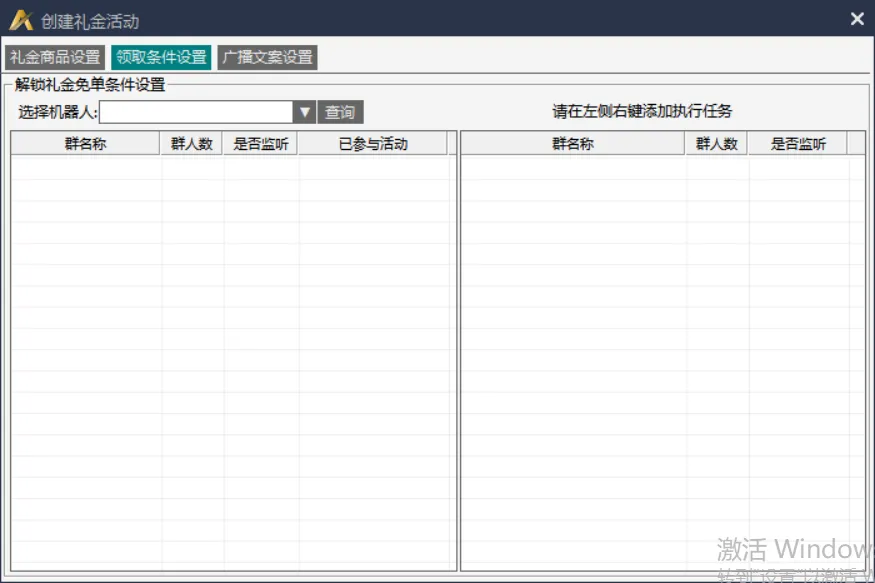Click the 查询 button
Screen dimensions: 875x583
(340, 112)
